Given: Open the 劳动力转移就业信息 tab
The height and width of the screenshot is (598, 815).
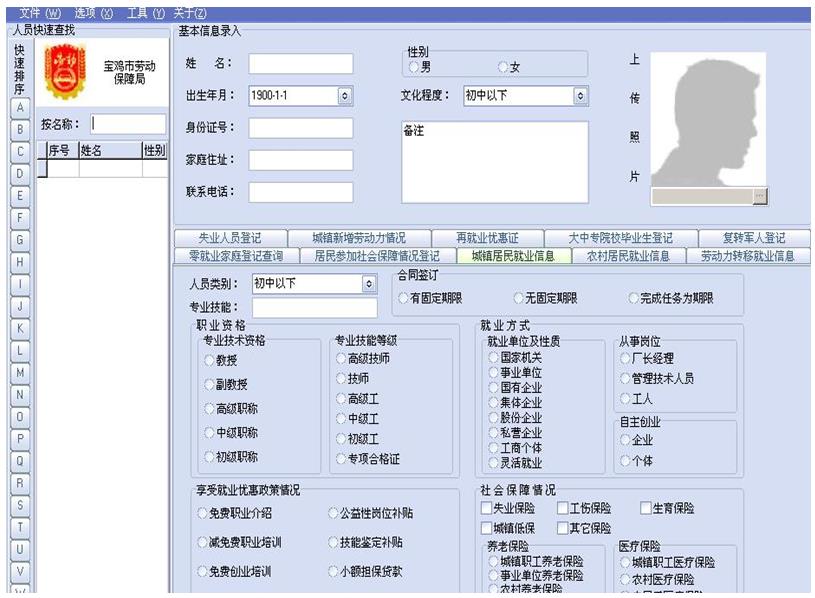Looking at the screenshot, I should coord(748,256).
